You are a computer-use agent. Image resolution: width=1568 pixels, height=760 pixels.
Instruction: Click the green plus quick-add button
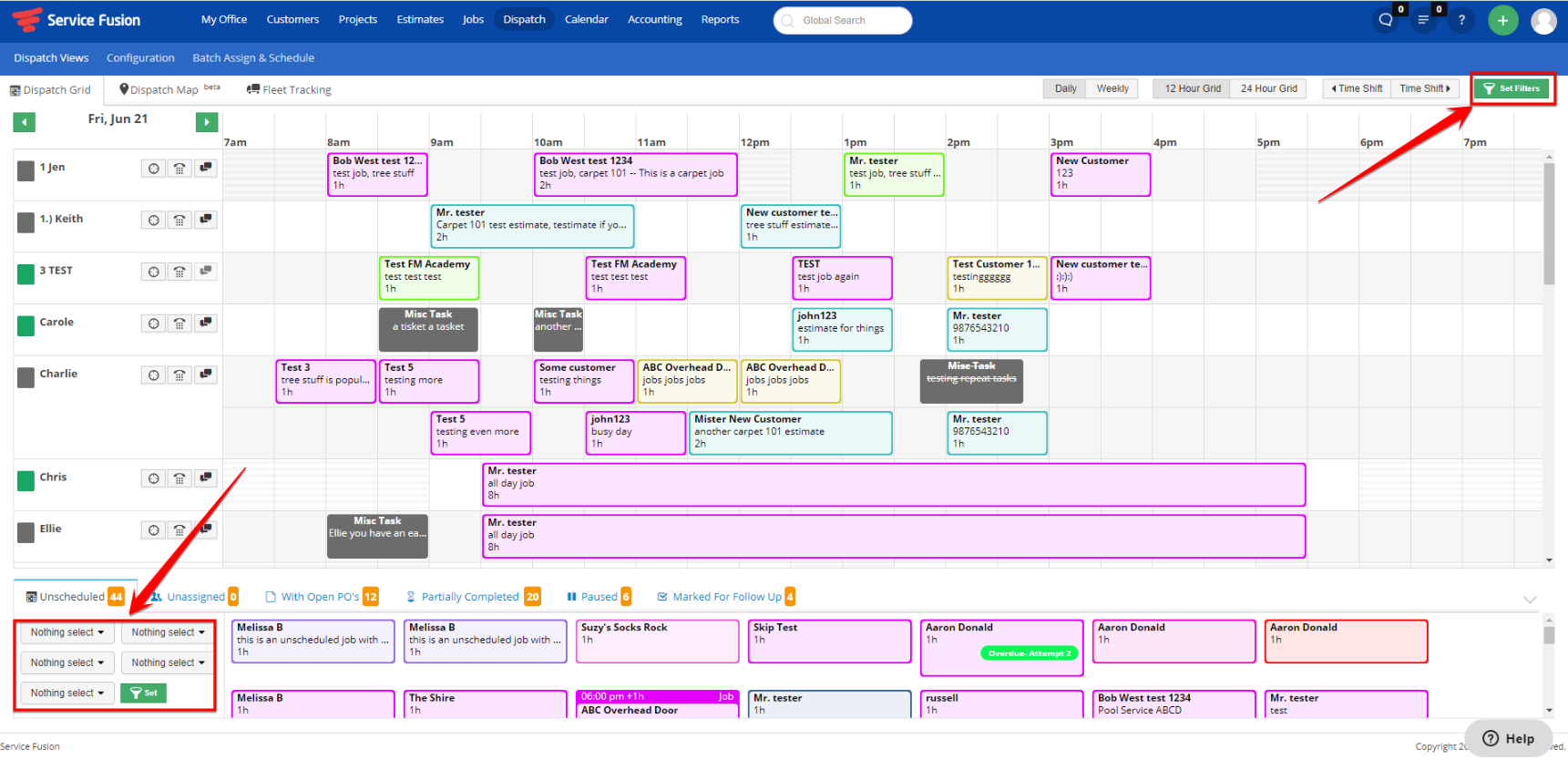pos(1503,20)
